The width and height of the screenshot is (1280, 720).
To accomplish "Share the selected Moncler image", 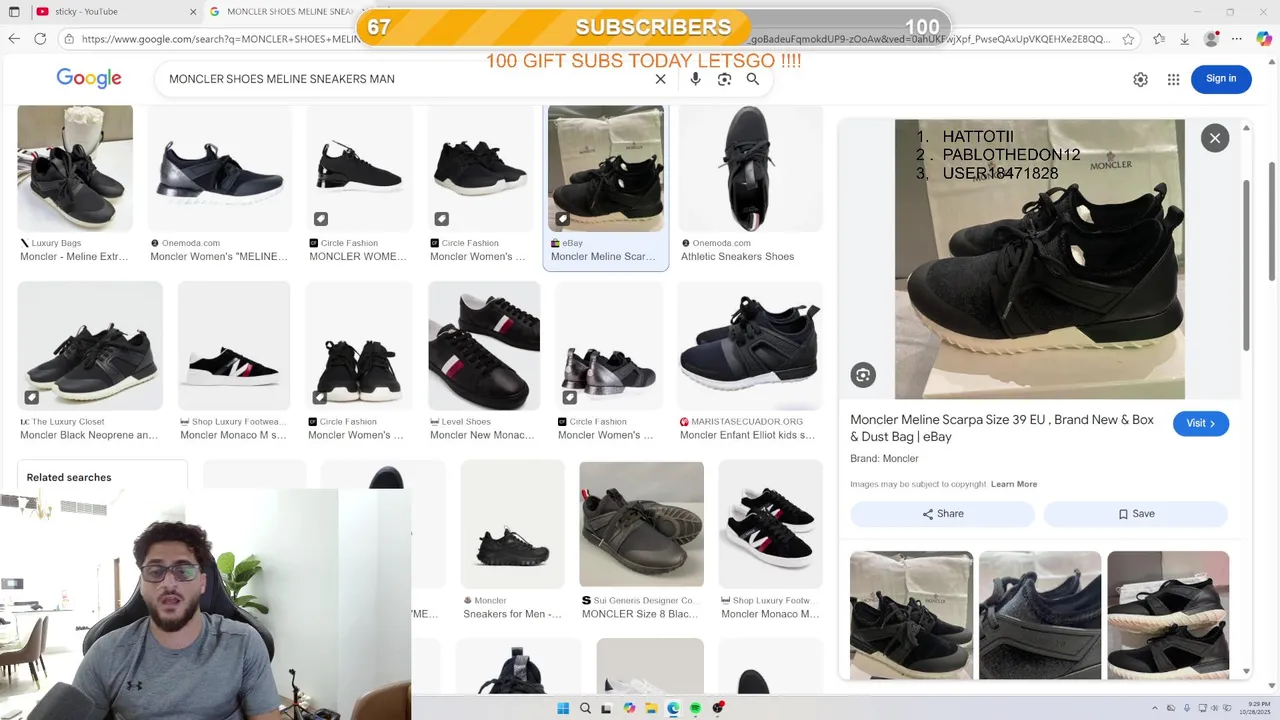I will [x=942, y=514].
